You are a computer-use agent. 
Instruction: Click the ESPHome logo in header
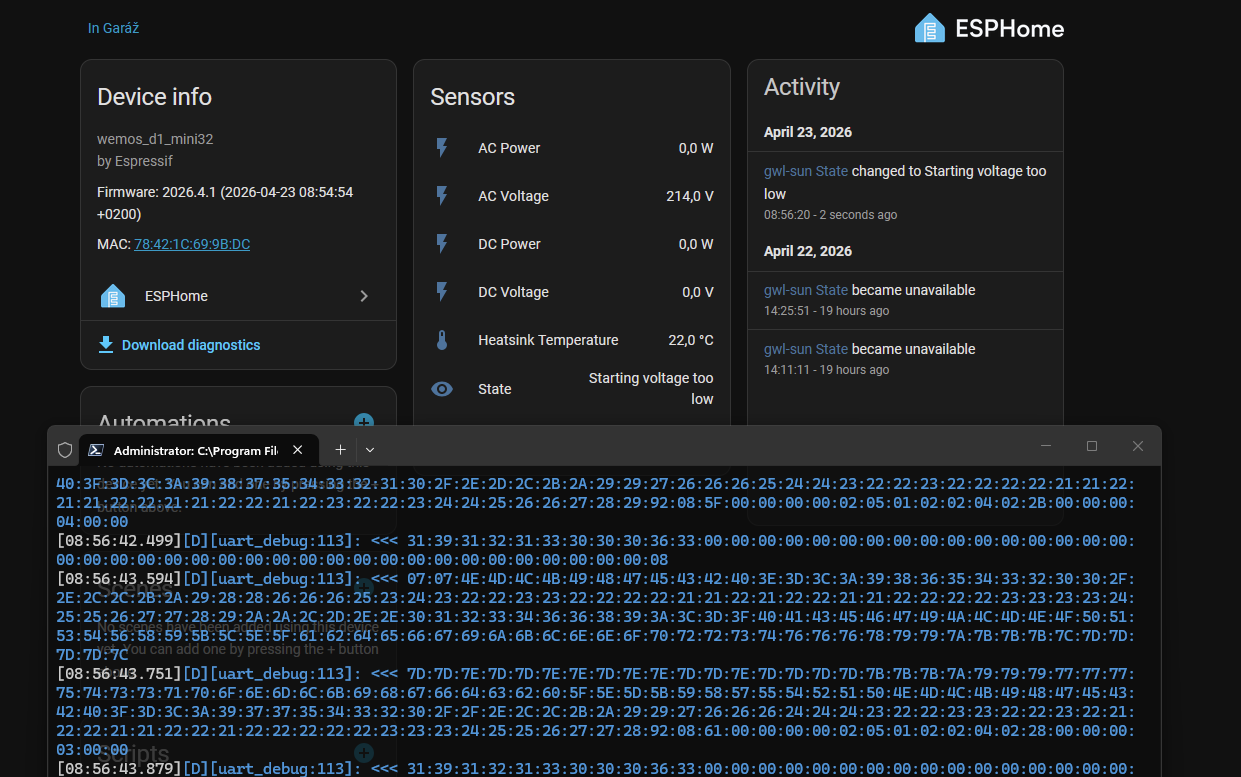tap(988, 28)
